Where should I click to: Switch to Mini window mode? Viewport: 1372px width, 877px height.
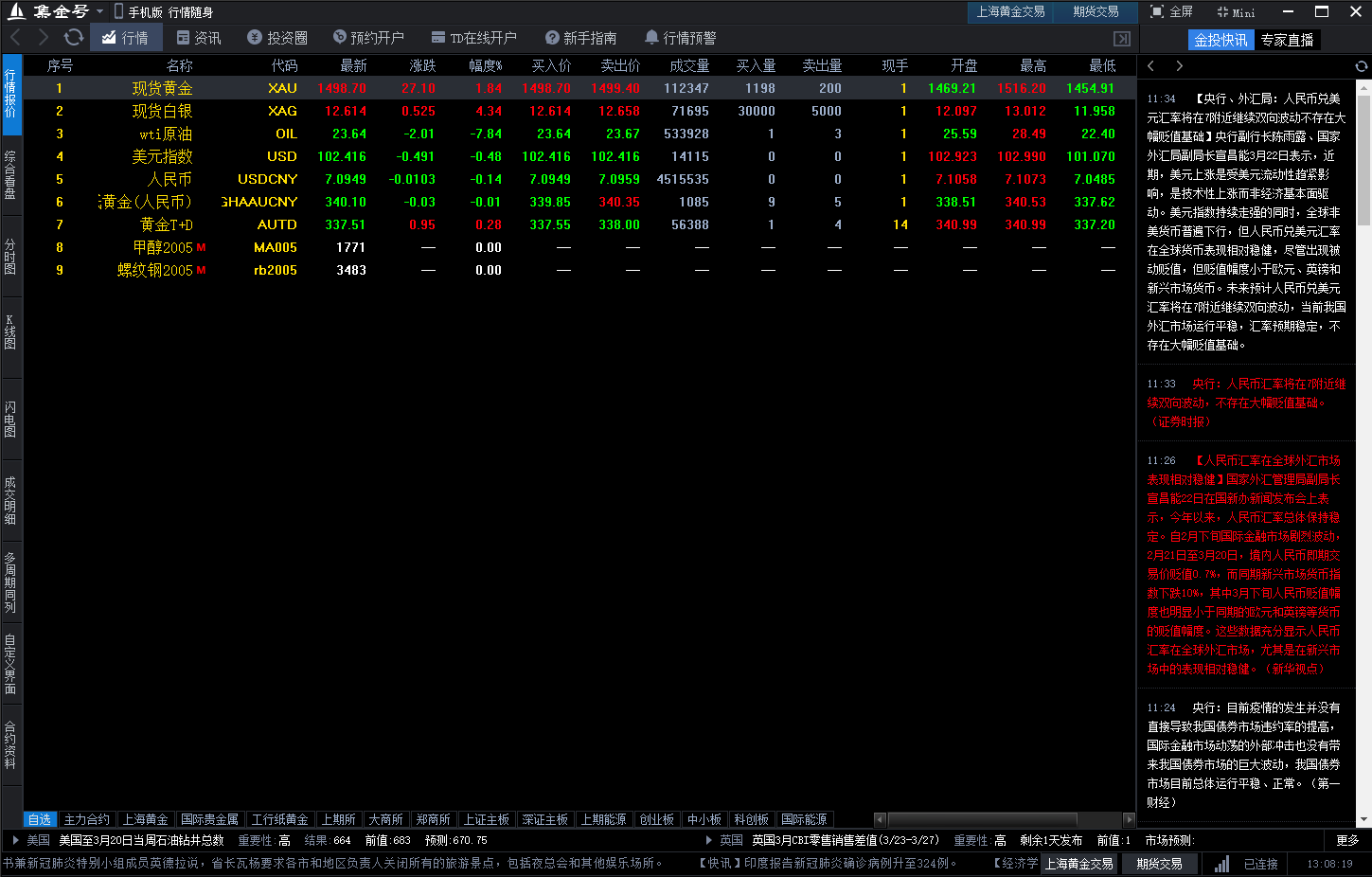point(1236,12)
